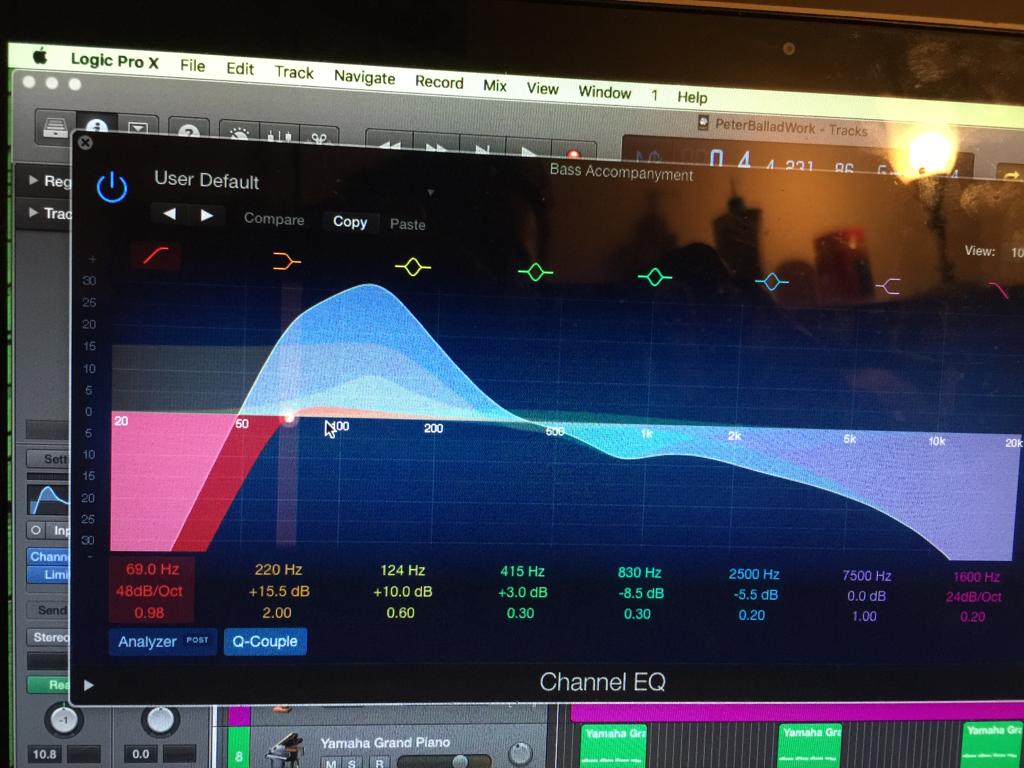Screen dimensions: 1024x768
Task: Select the previous EQ preset arrow
Action: click(x=169, y=214)
